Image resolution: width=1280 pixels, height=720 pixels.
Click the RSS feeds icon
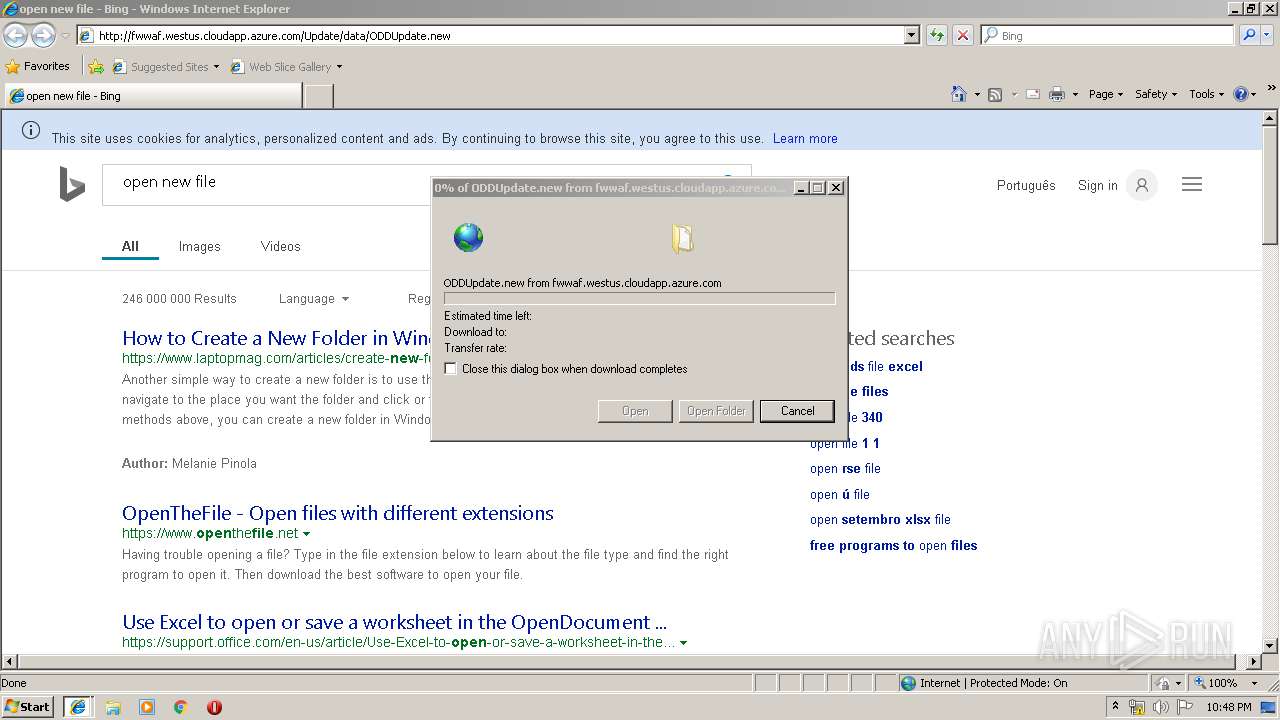(995, 94)
